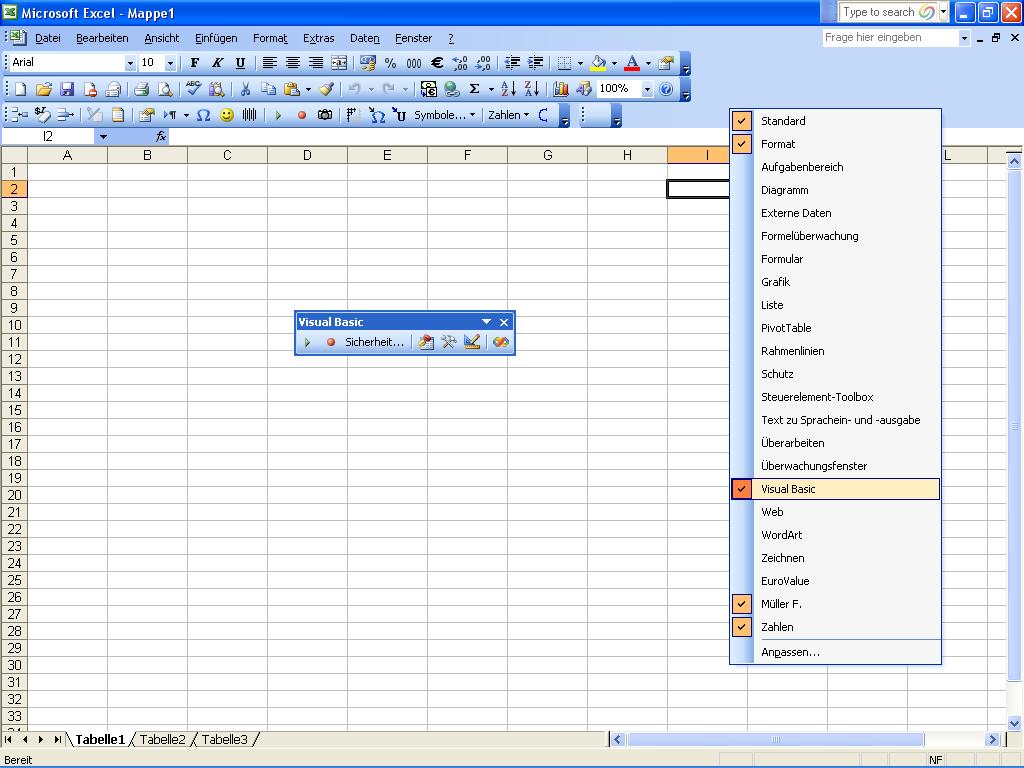This screenshot has height=768, width=1024.
Task: Uncheck the Format toolbar entry
Action: [836, 144]
